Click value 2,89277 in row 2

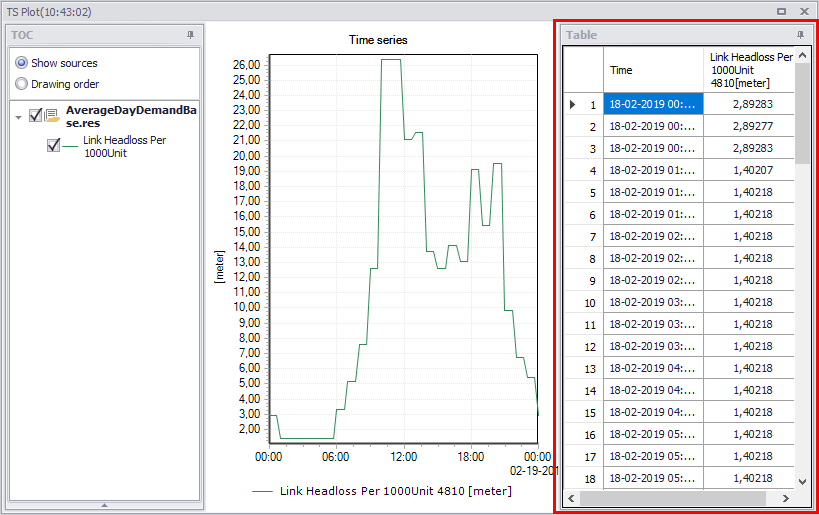[749, 126]
